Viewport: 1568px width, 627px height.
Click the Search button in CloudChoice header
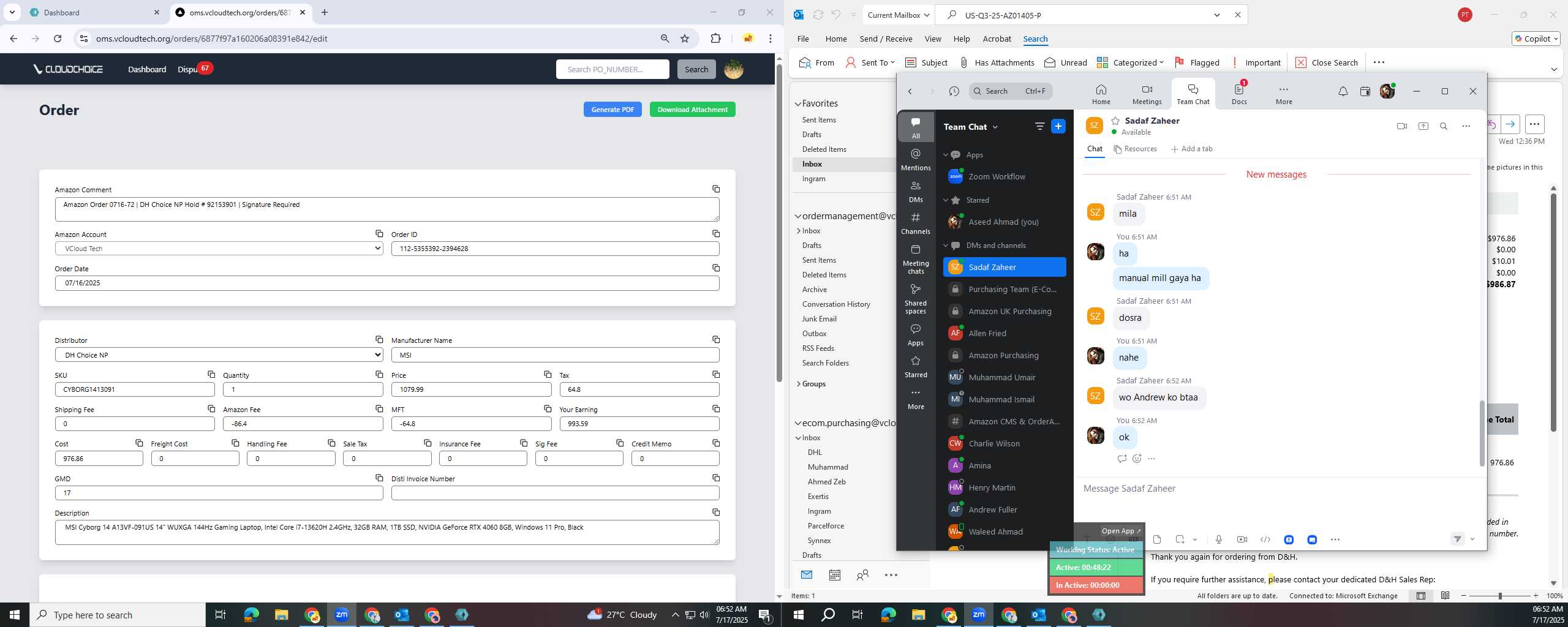[x=696, y=69]
